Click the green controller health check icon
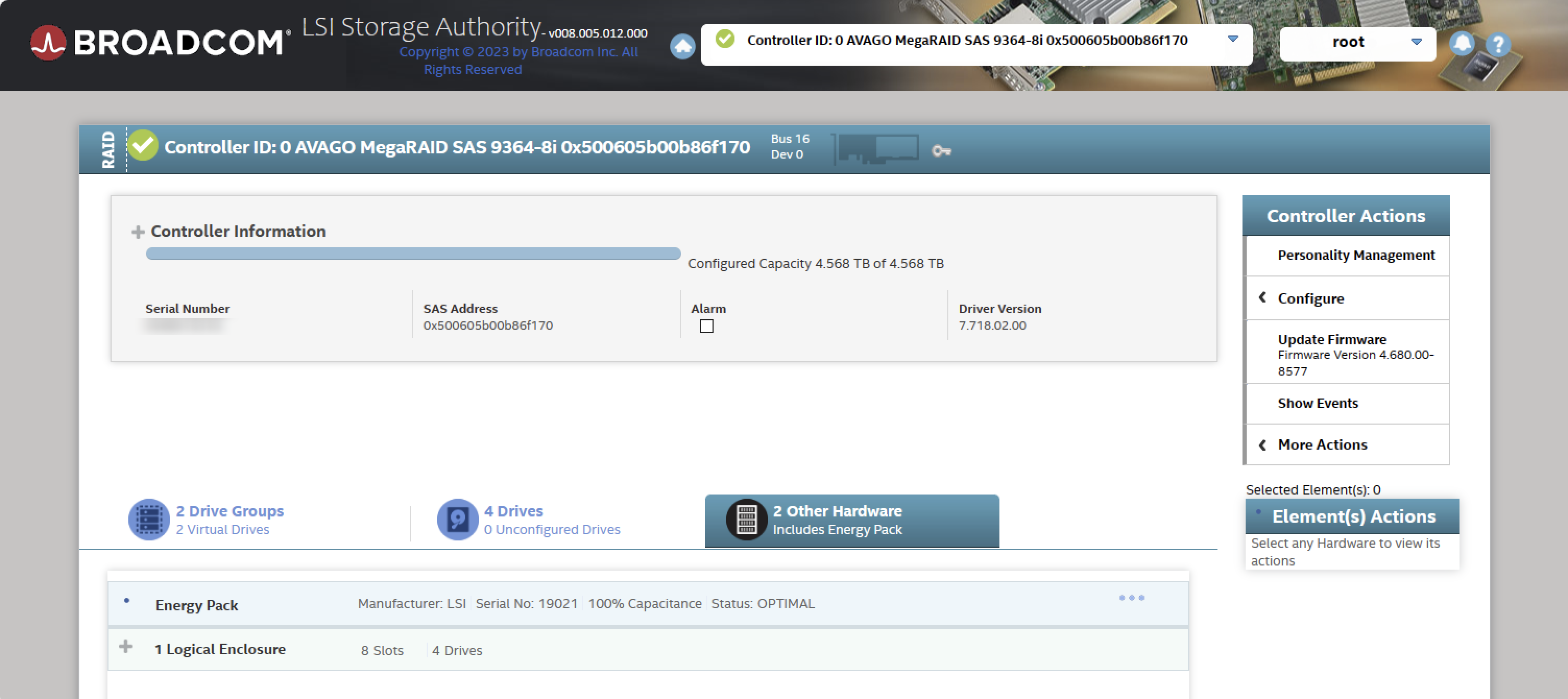This screenshot has width=1568, height=699. click(x=143, y=146)
